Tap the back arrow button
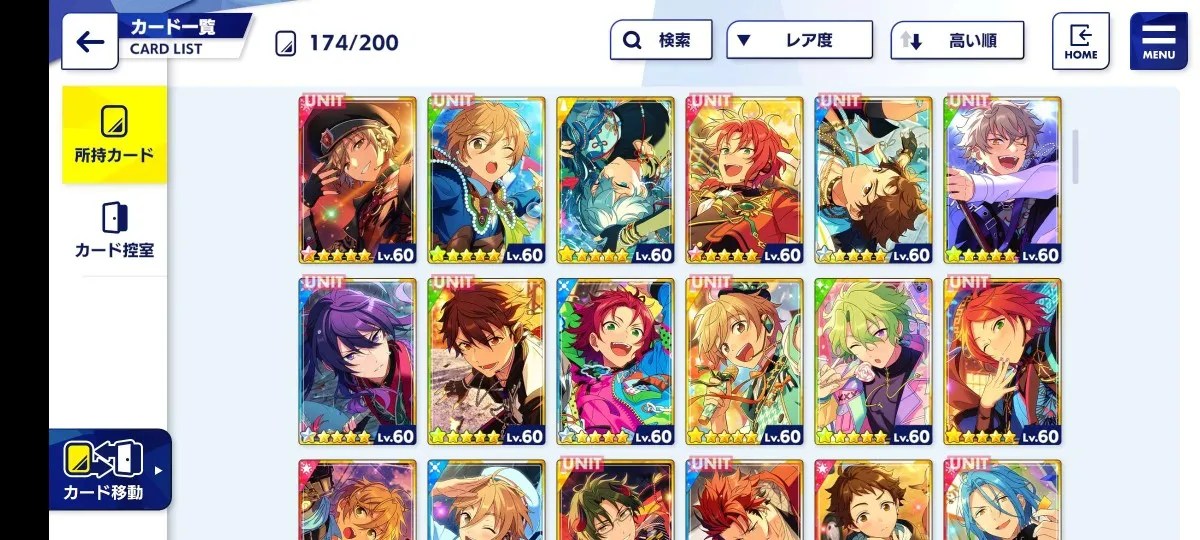Image resolution: width=1200 pixels, height=540 pixels. [90, 41]
